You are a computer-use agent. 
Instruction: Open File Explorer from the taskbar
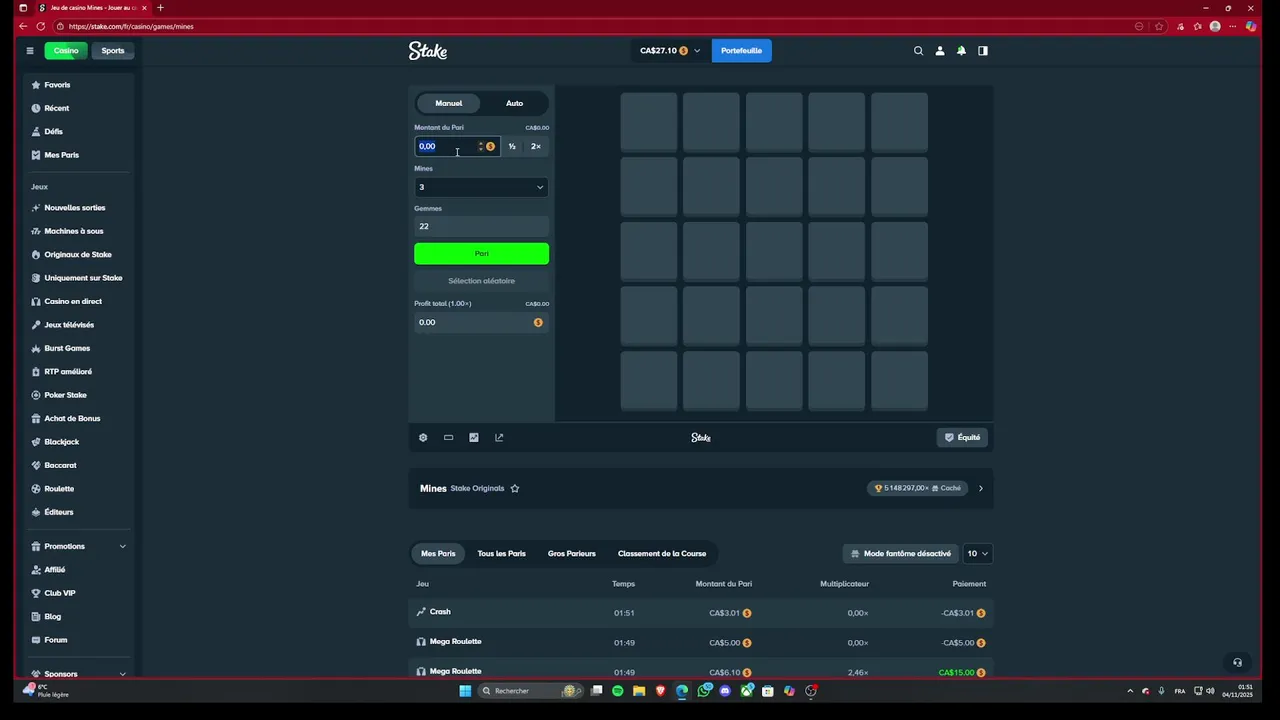(x=639, y=691)
